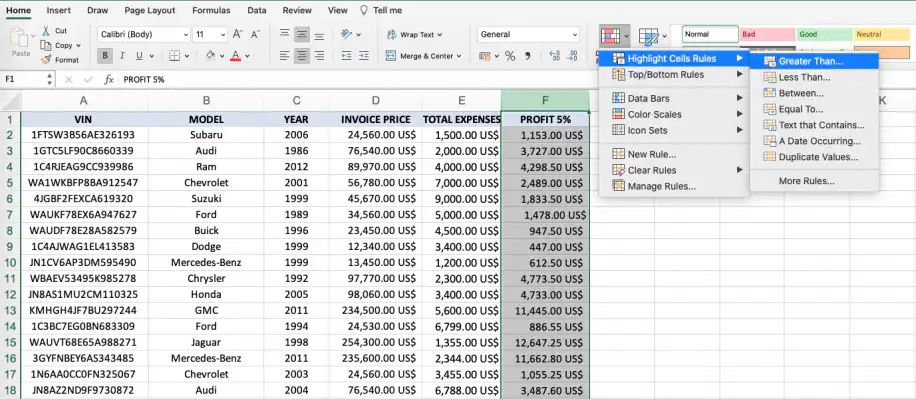Open Top/Bottom Rules submenu
Screen dimensions: 916x399
point(674,74)
